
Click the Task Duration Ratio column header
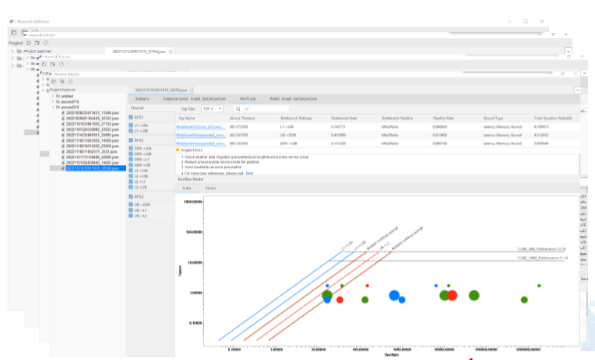(x=553, y=118)
